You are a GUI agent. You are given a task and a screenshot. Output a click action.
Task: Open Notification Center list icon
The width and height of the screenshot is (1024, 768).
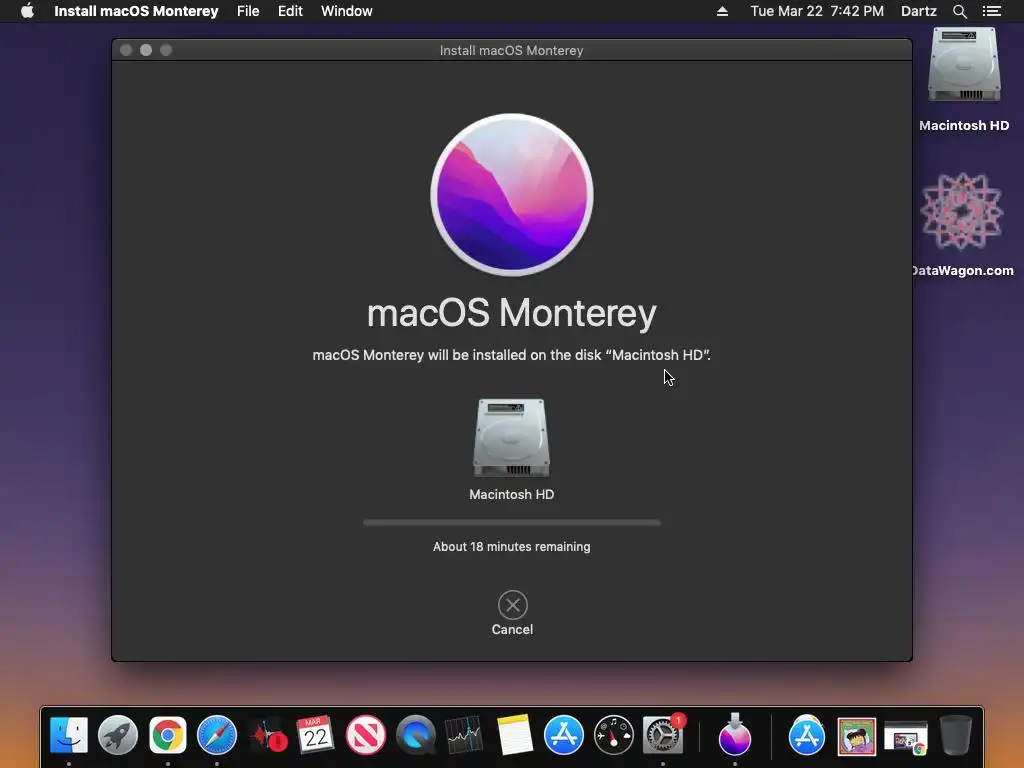[991, 11]
